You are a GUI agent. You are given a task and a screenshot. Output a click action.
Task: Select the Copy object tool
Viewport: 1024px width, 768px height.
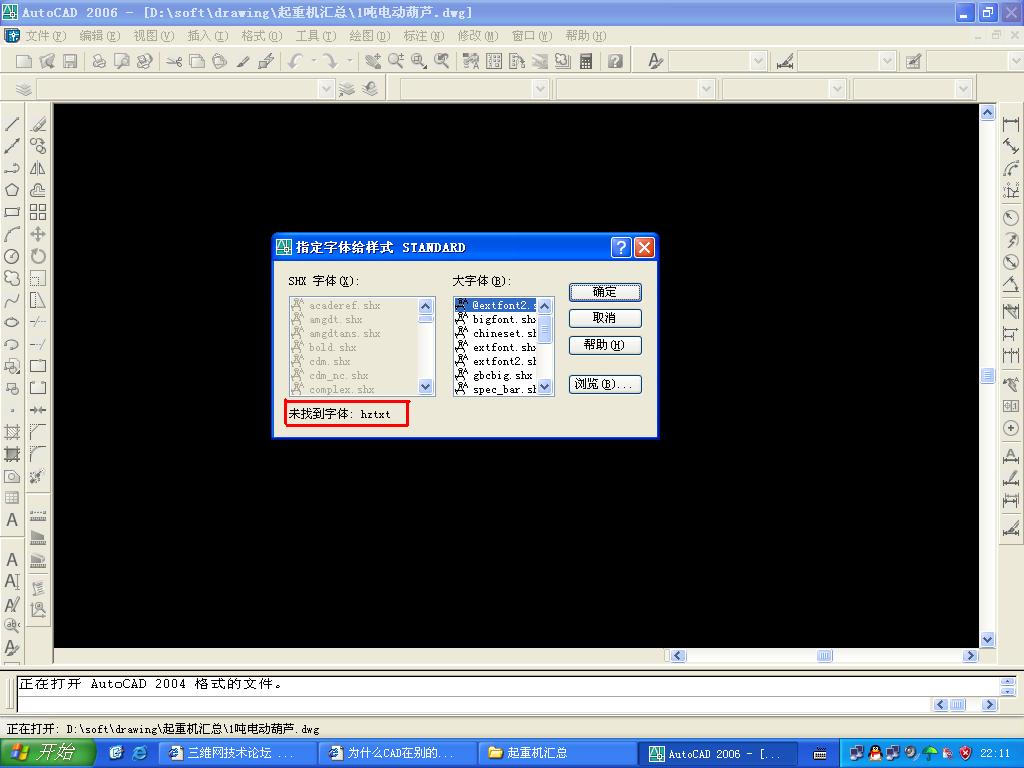coord(38,146)
